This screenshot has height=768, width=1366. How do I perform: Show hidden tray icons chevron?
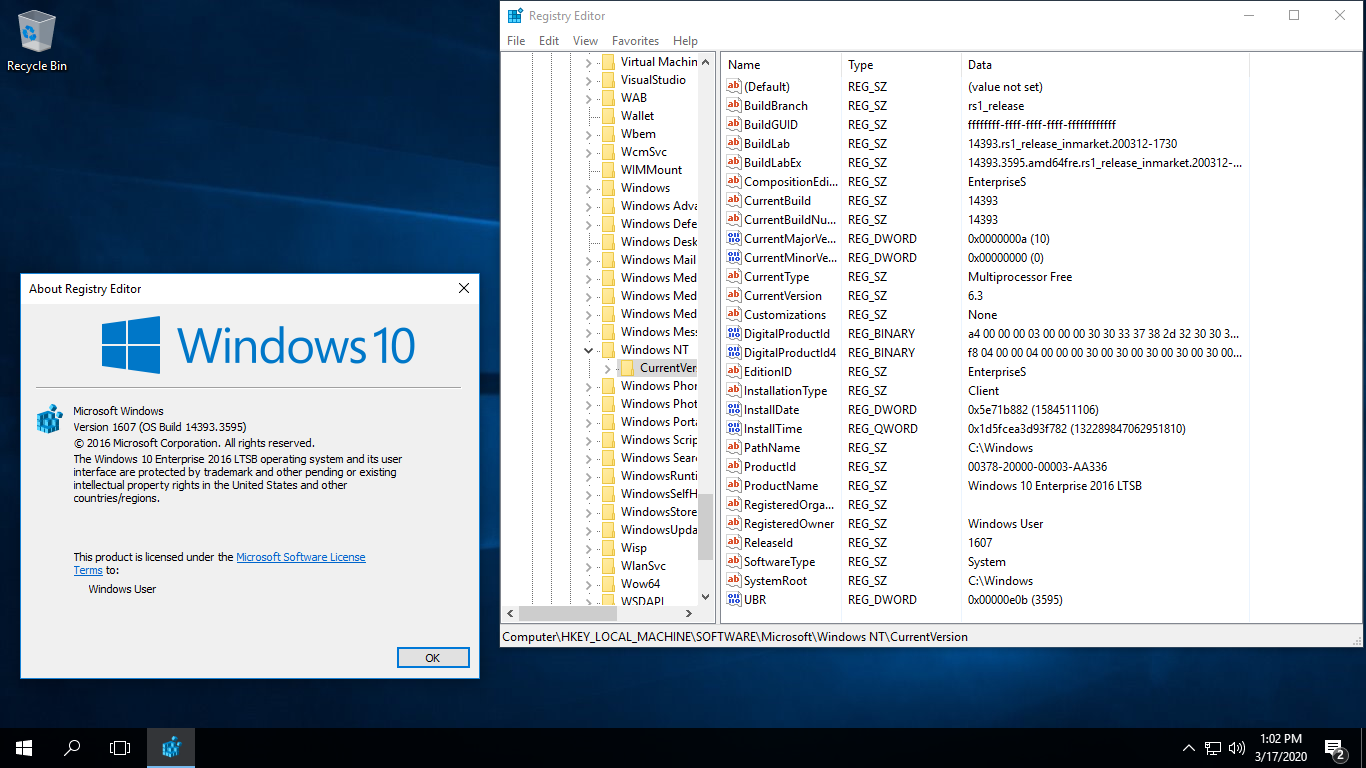point(1189,747)
